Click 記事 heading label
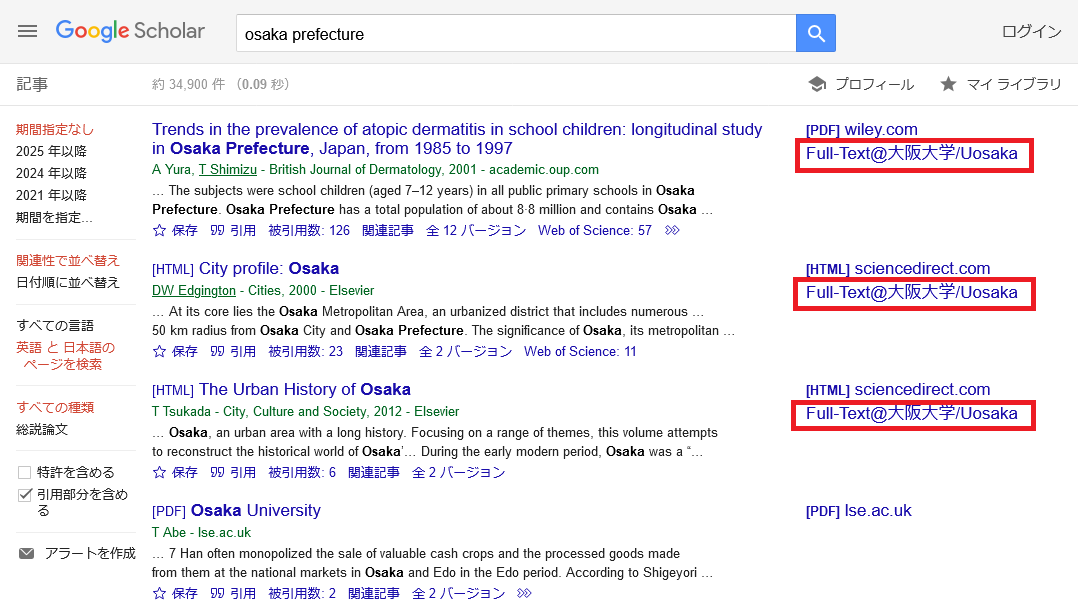This screenshot has width=1078, height=610. pyautogui.click(x=32, y=85)
